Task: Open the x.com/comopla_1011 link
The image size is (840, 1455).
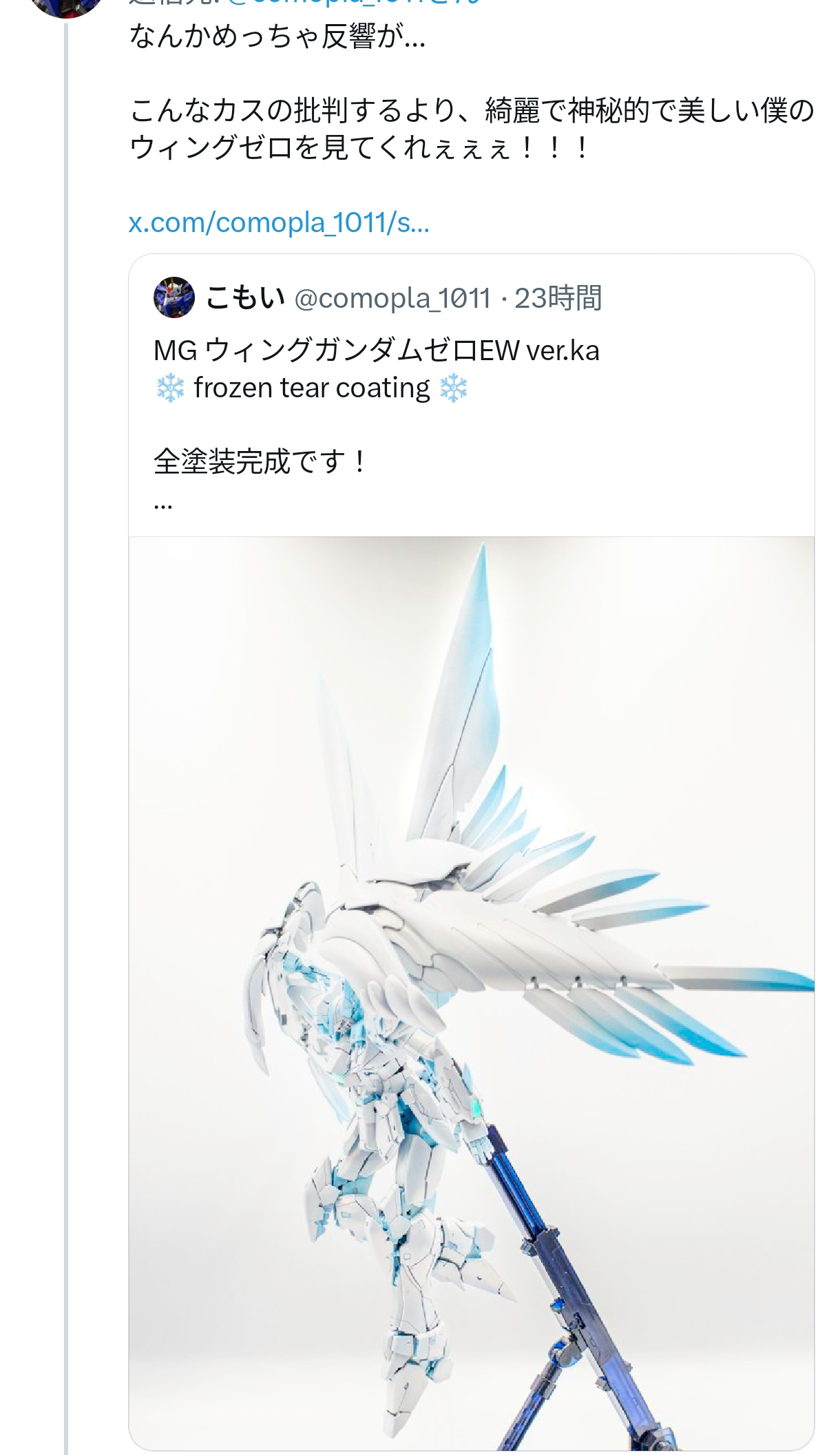Action: point(279,222)
